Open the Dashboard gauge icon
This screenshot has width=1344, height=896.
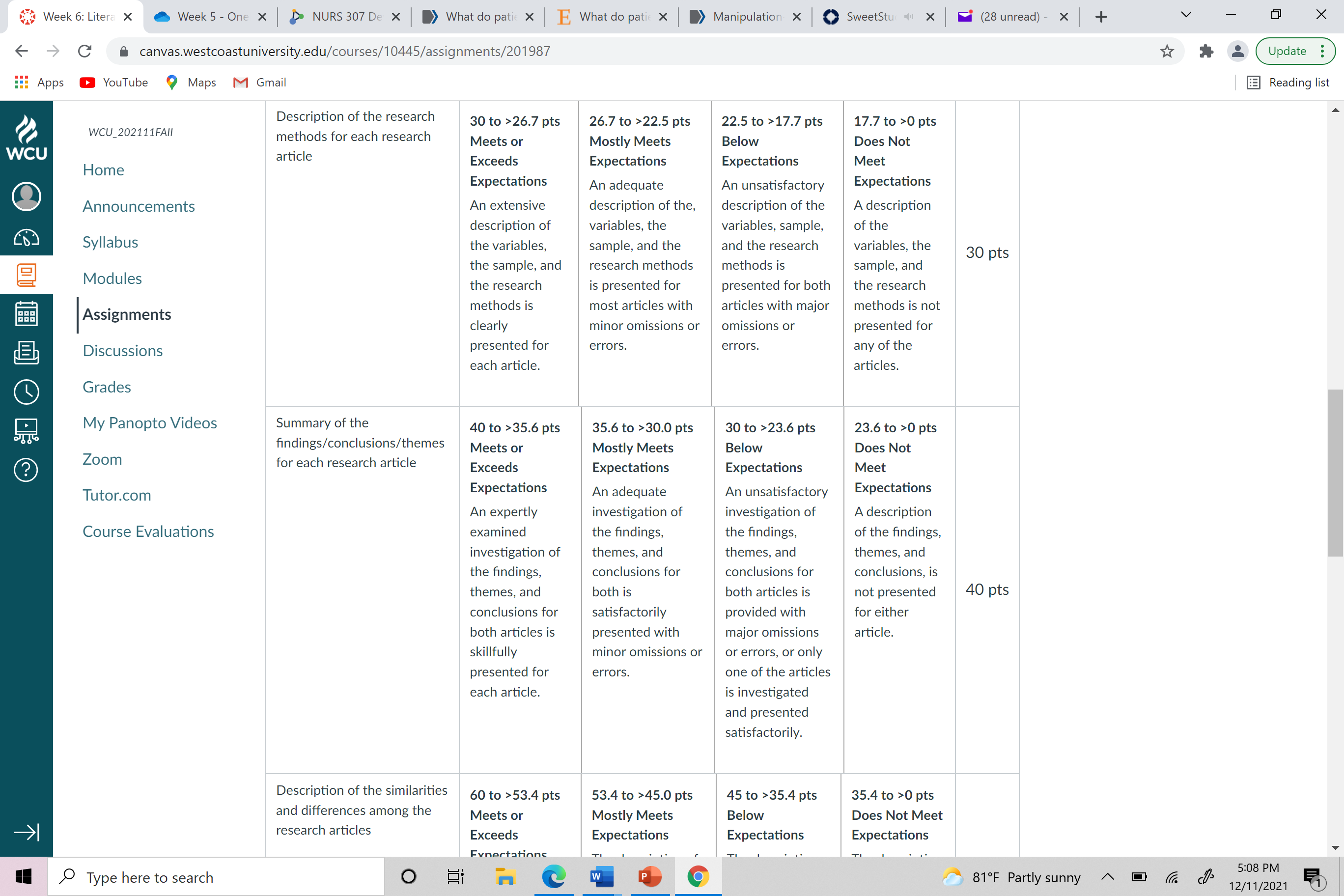click(x=27, y=237)
